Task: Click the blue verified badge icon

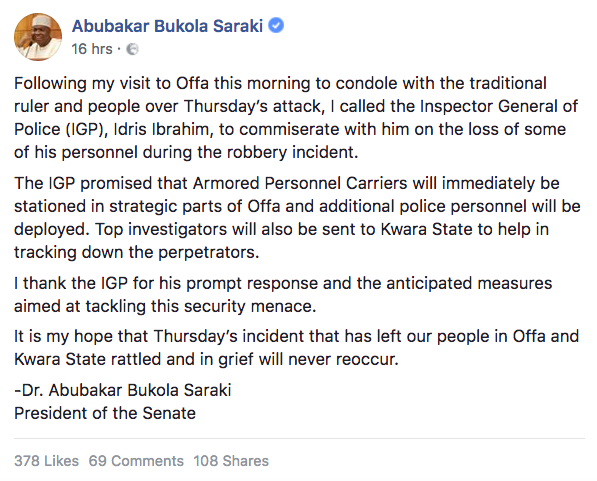Action: pos(276,26)
